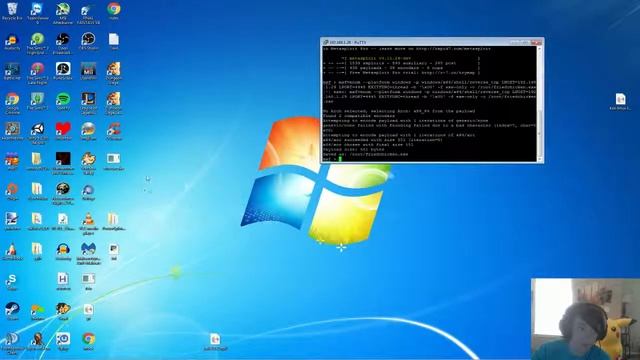Select the Spotify desktop shortcut
640x360 pixels.
pyautogui.click(x=63, y=101)
